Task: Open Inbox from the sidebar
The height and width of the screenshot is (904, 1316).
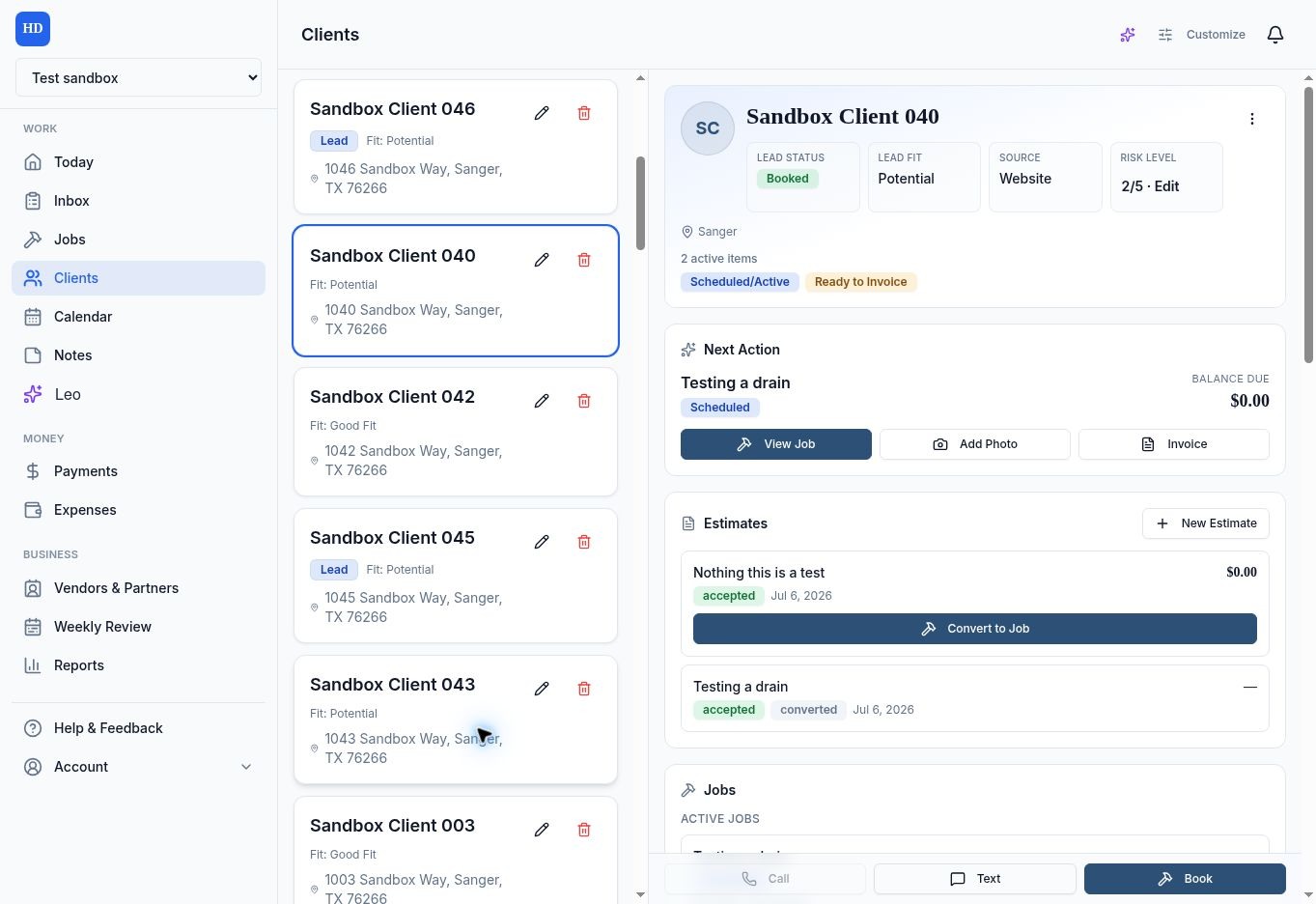Action: [x=138, y=201]
